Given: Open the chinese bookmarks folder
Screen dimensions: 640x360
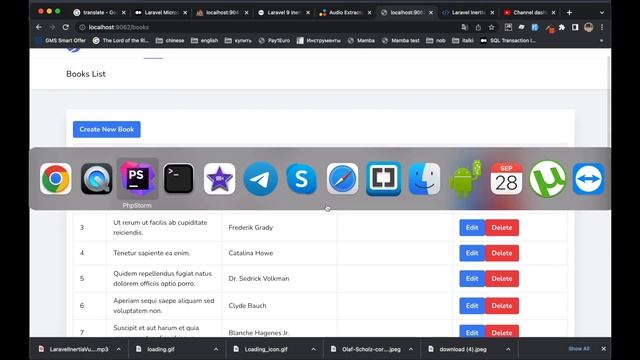Looking at the screenshot, I should (170, 40).
